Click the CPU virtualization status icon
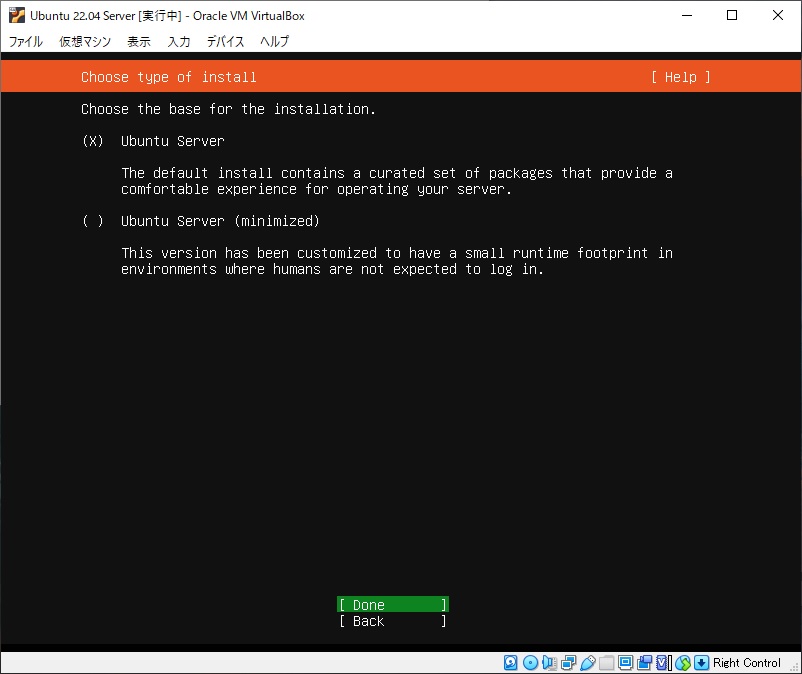 point(663,663)
